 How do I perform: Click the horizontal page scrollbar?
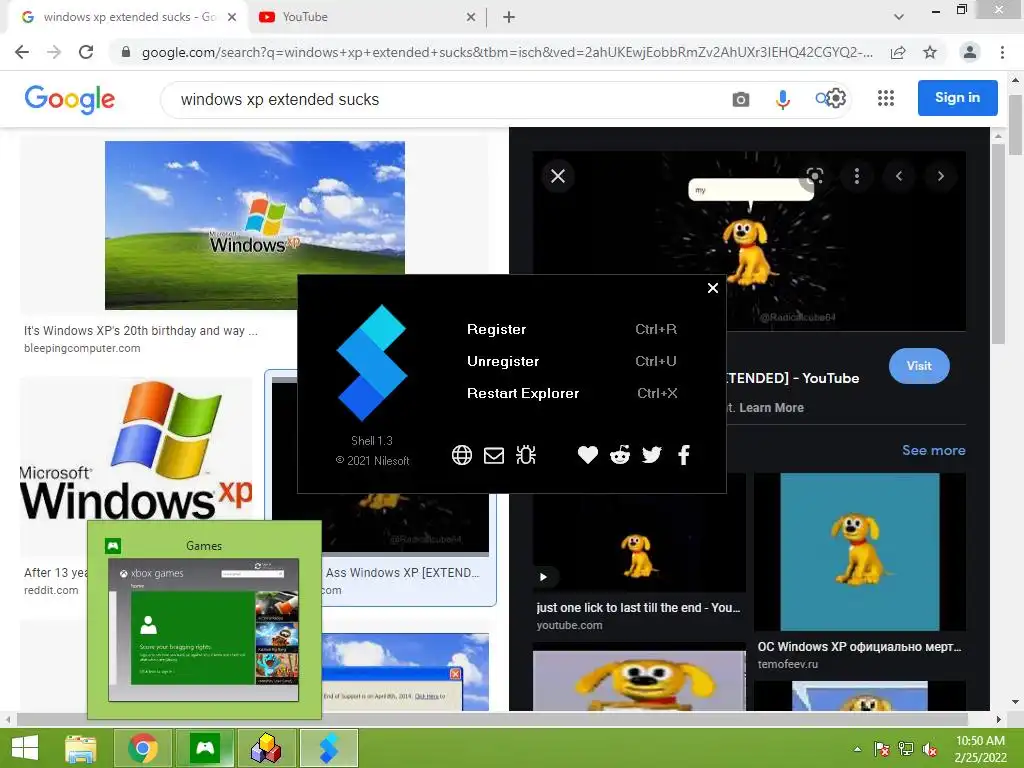[492, 719]
